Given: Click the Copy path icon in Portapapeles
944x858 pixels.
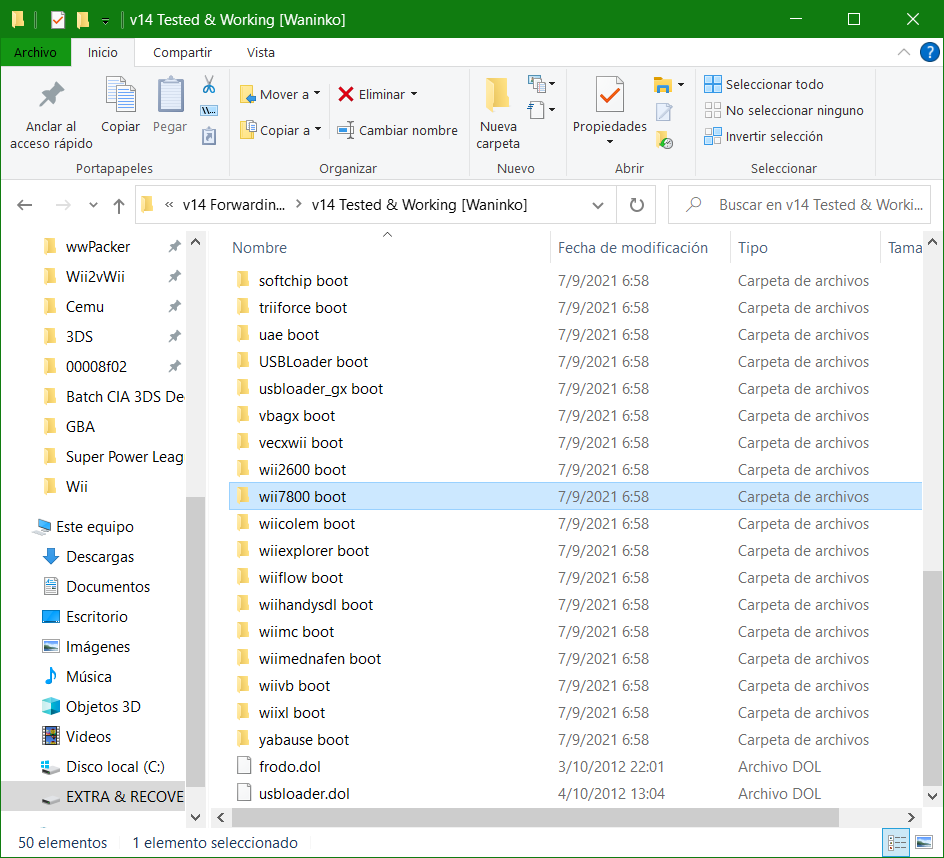Looking at the screenshot, I should pos(209,111).
